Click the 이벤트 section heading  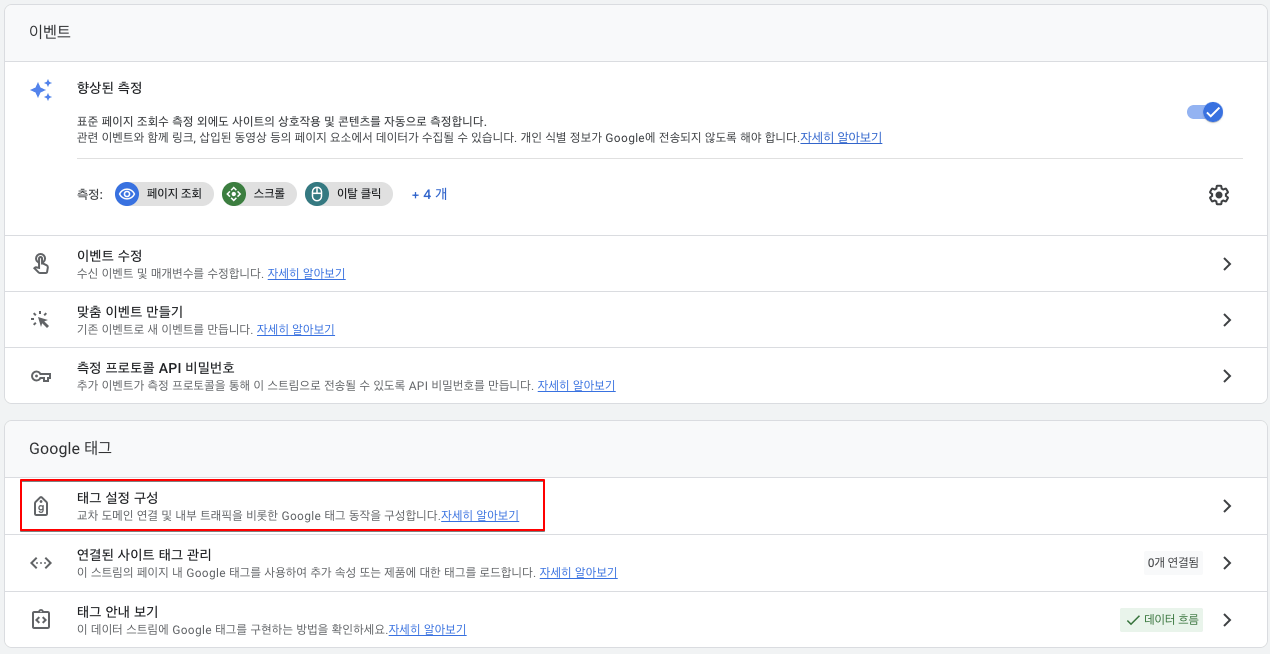(x=50, y=32)
